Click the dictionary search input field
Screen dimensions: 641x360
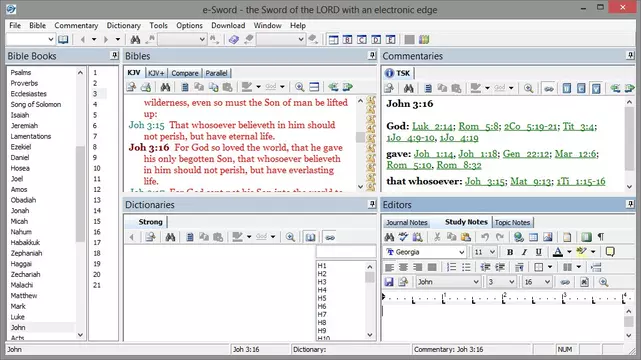346,252
